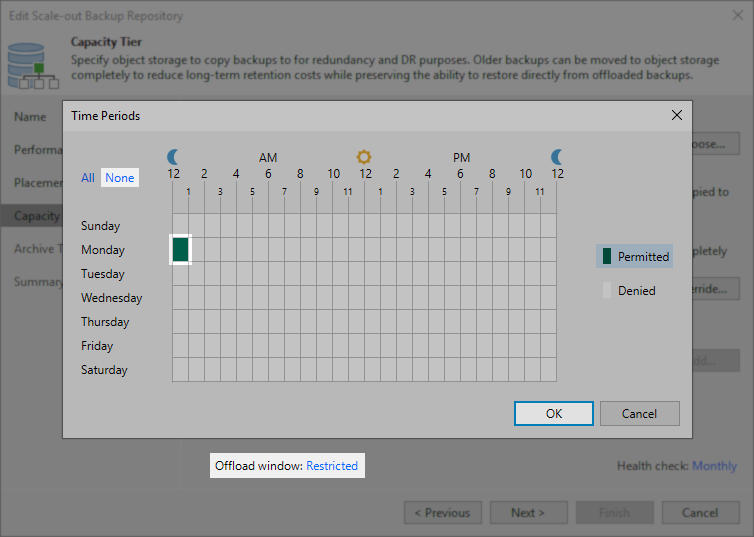The image size is (754, 537).
Task: Click the green Permitted color swatch
Action: click(x=607, y=256)
